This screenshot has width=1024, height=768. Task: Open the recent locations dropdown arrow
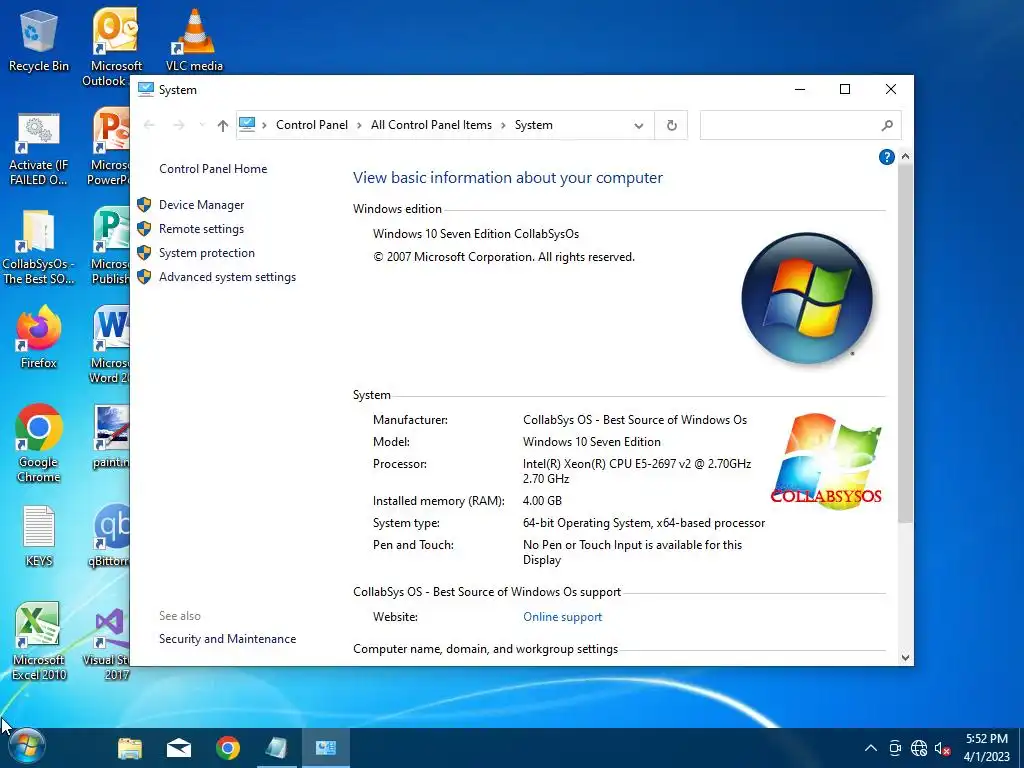[202, 125]
